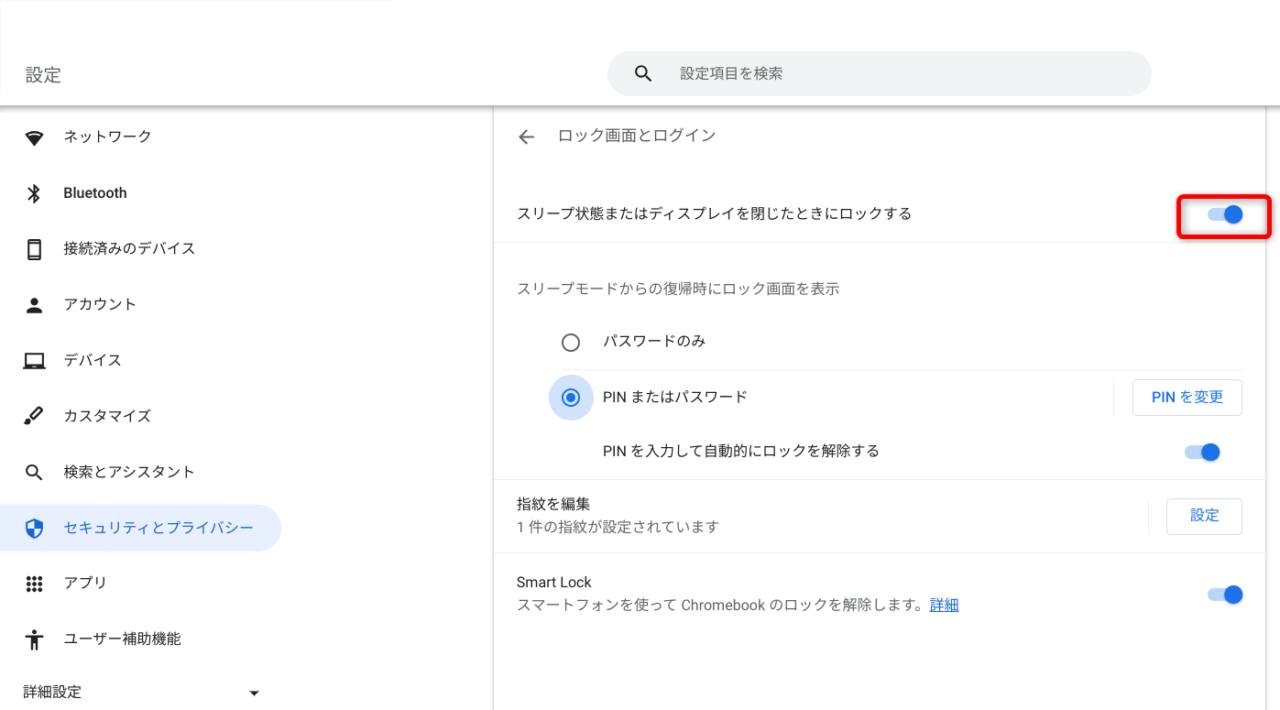Turn off the Smart Lock toggle
1280x710 pixels.
pos(1225,595)
